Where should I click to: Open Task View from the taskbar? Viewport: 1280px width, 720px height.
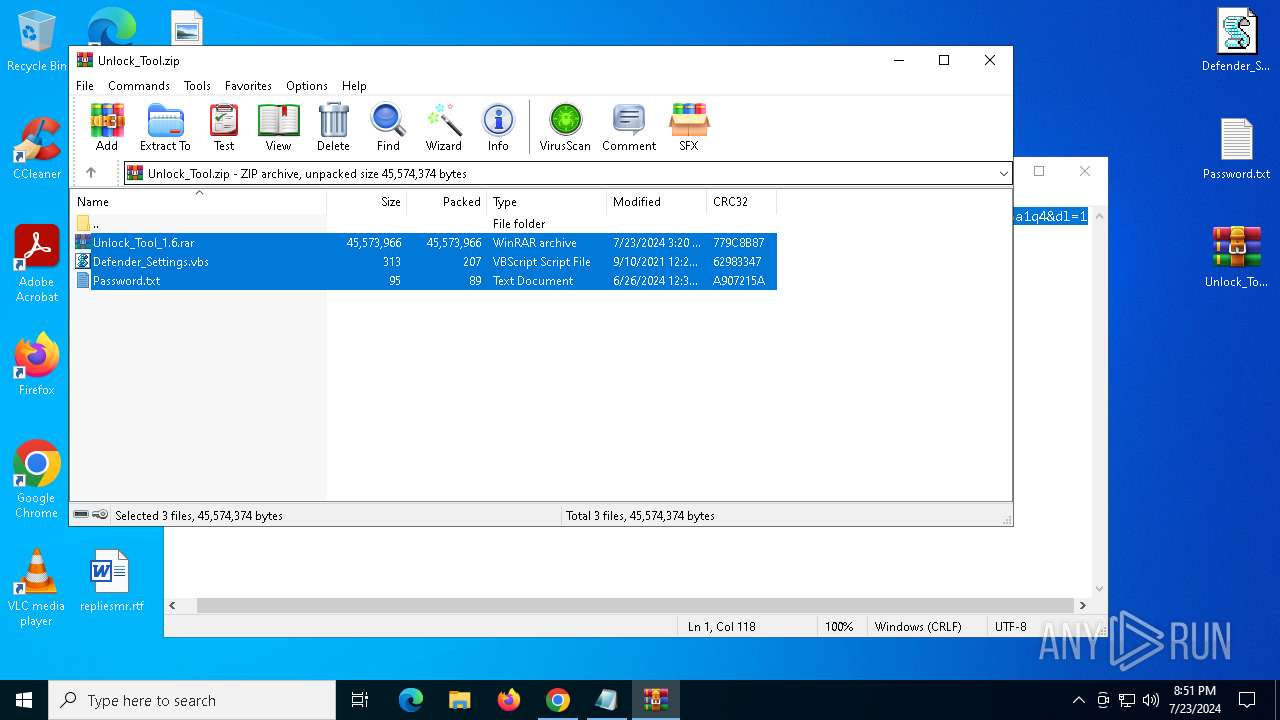(x=360, y=700)
